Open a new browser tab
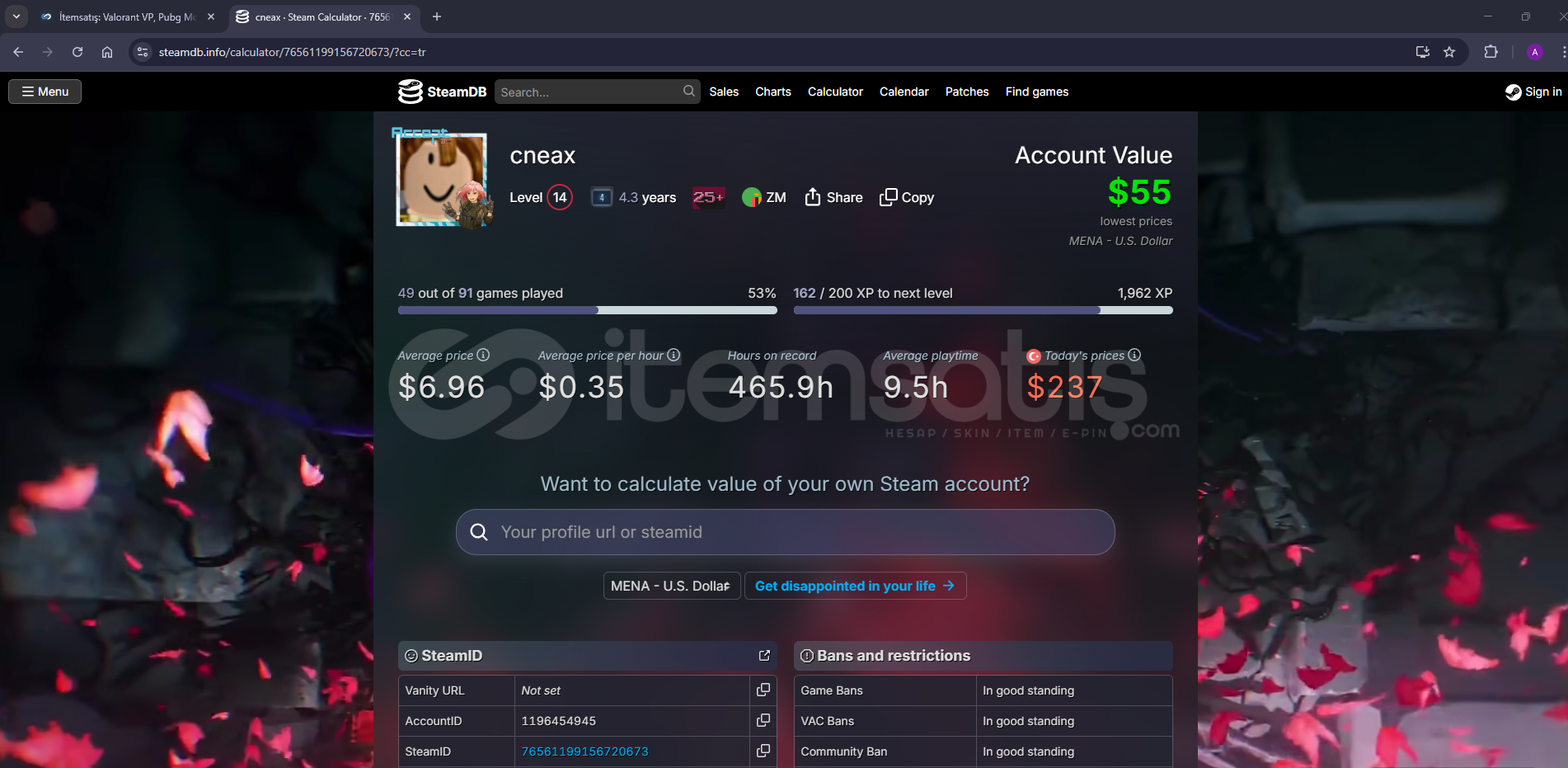The image size is (1568, 768). tap(437, 16)
